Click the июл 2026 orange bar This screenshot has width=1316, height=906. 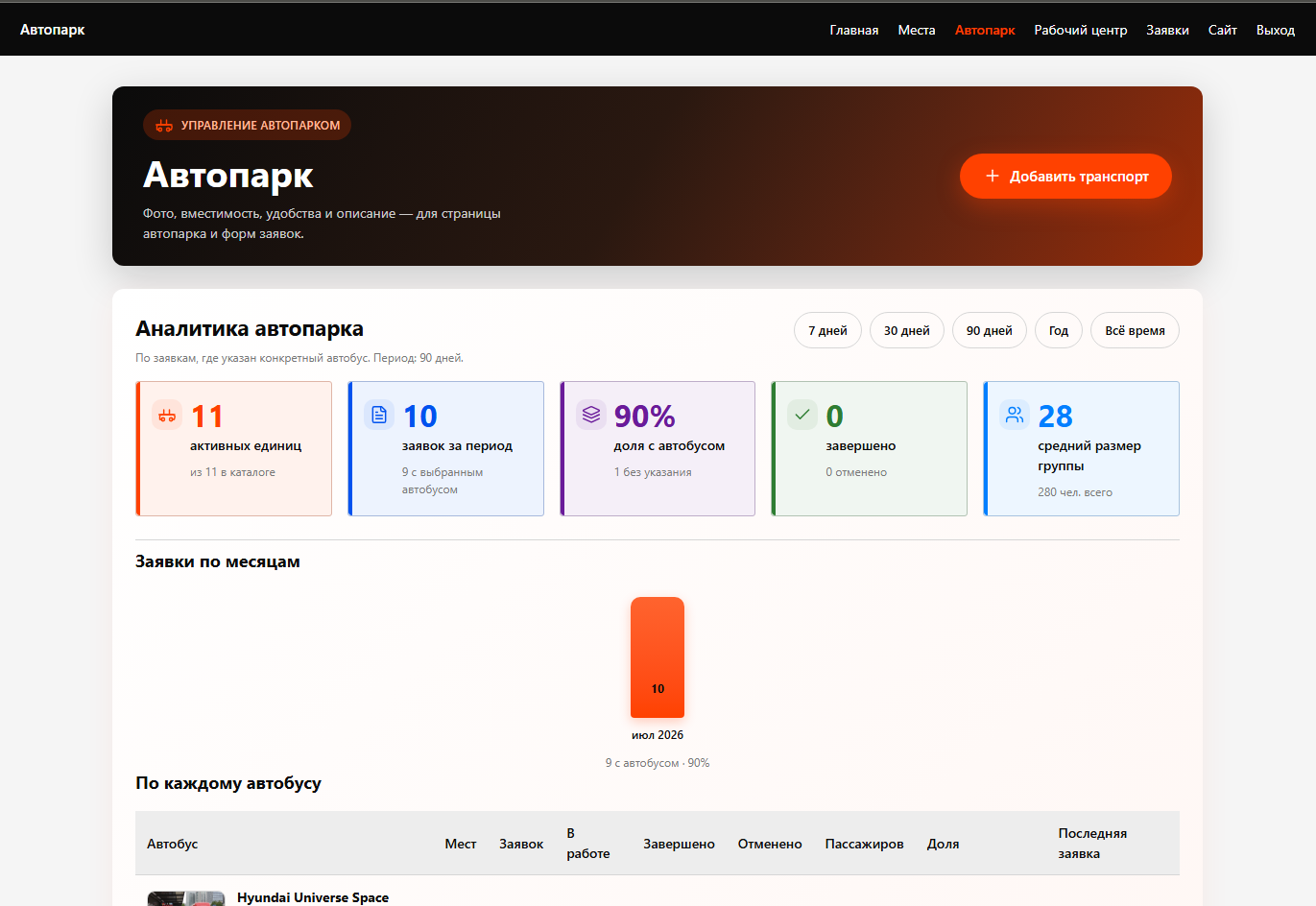(x=658, y=657)
